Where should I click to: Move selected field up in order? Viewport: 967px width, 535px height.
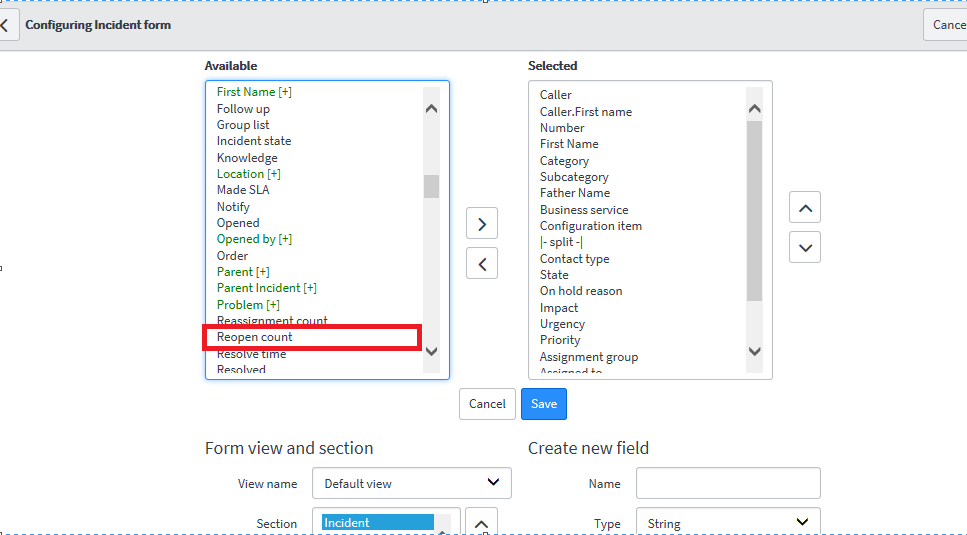click(805, 208)
